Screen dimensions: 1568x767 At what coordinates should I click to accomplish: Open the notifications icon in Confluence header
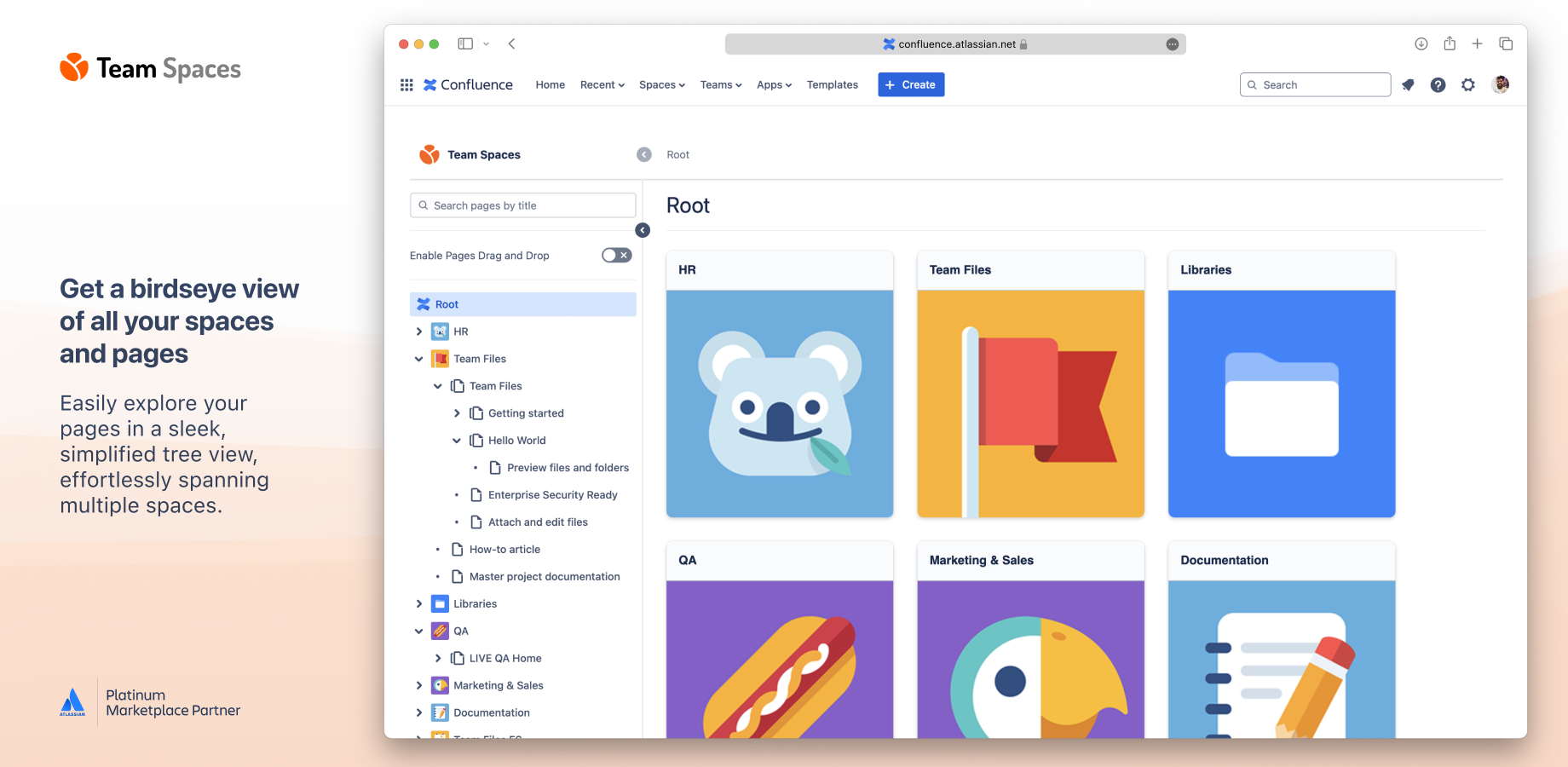pos(1408,84)
